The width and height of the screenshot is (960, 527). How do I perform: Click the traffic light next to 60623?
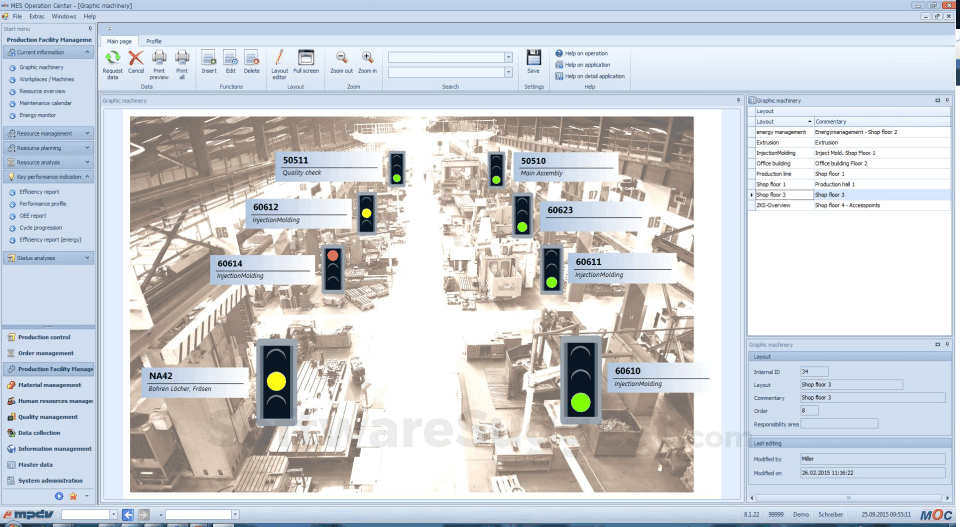pyautogui.click(x=522, y=215)
